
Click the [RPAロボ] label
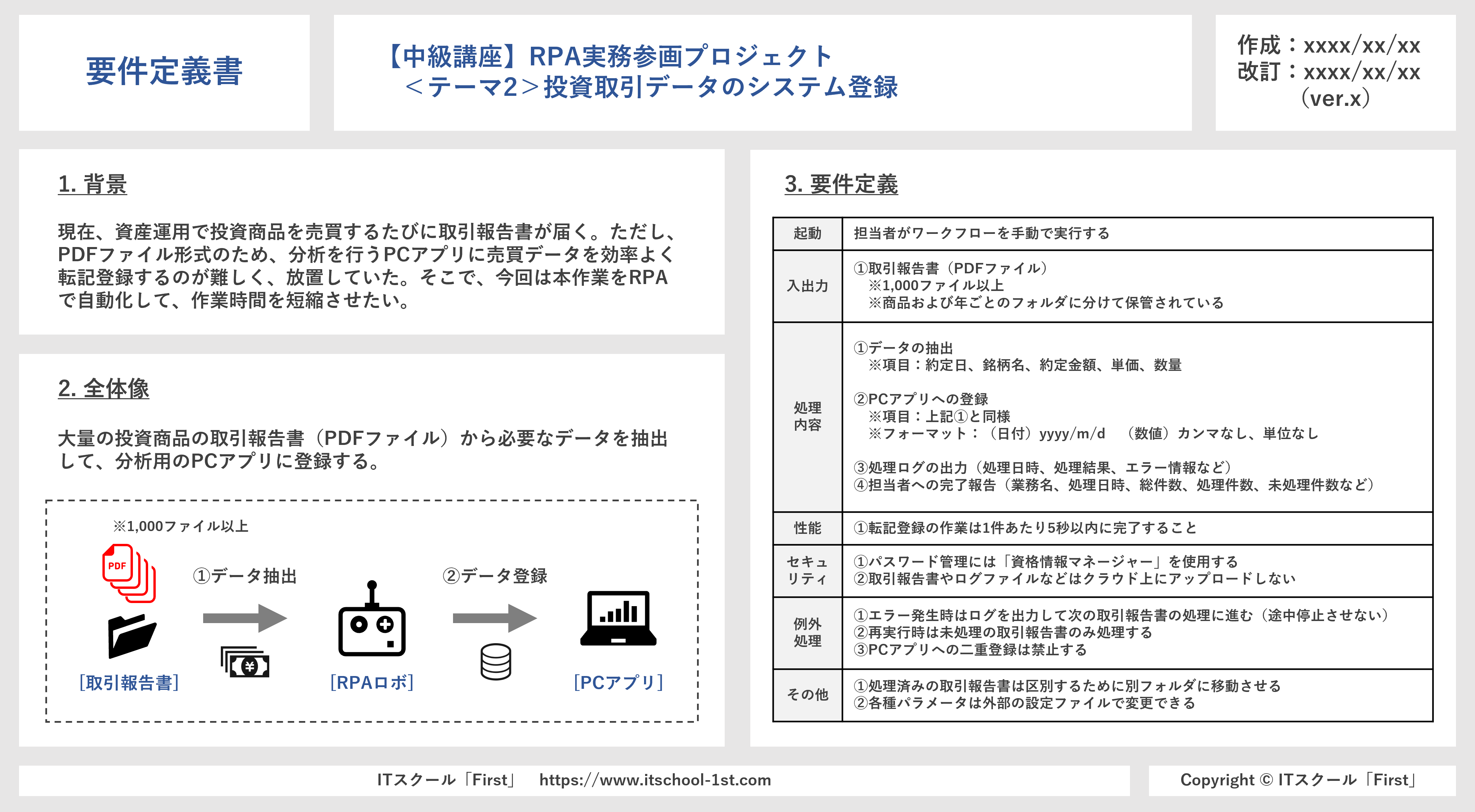click(372, 683)
